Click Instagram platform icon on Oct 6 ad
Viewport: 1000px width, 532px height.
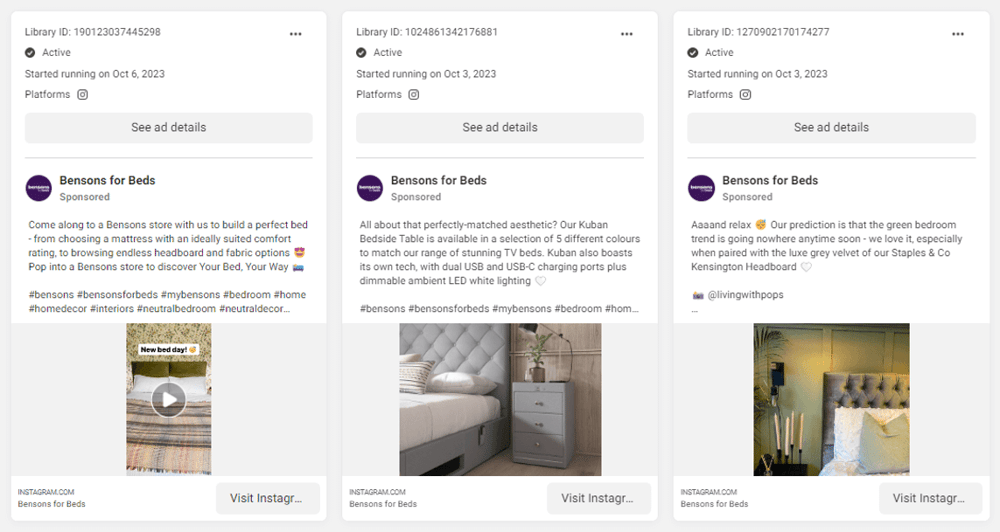pyautogui.click(x=82, y=94)
